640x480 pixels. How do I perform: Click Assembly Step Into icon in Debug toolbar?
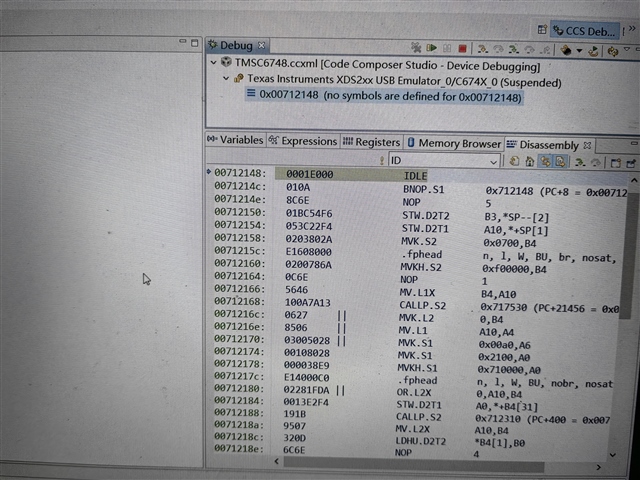(x=513, y=49)
